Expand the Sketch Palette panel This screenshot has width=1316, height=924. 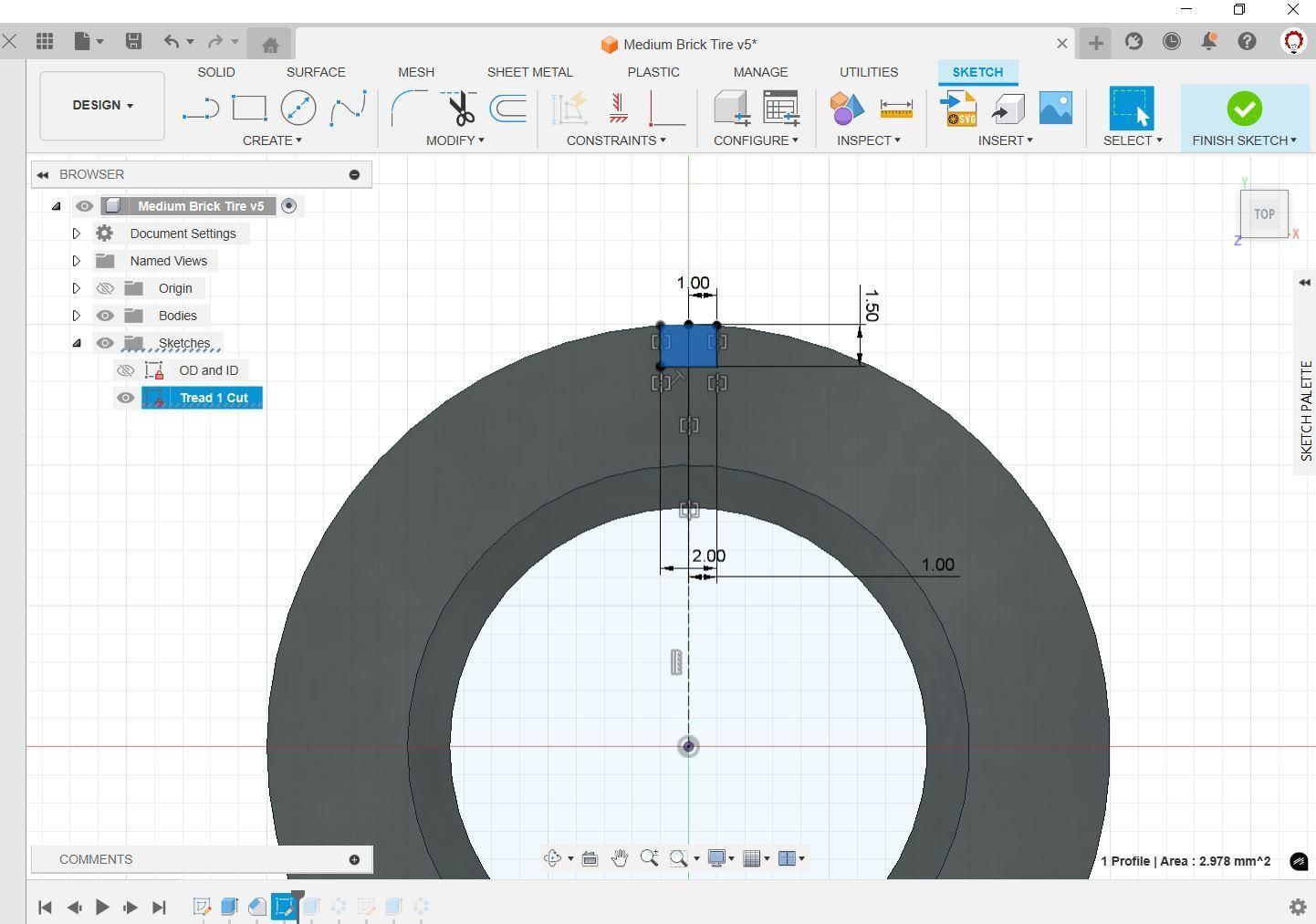1305,283
